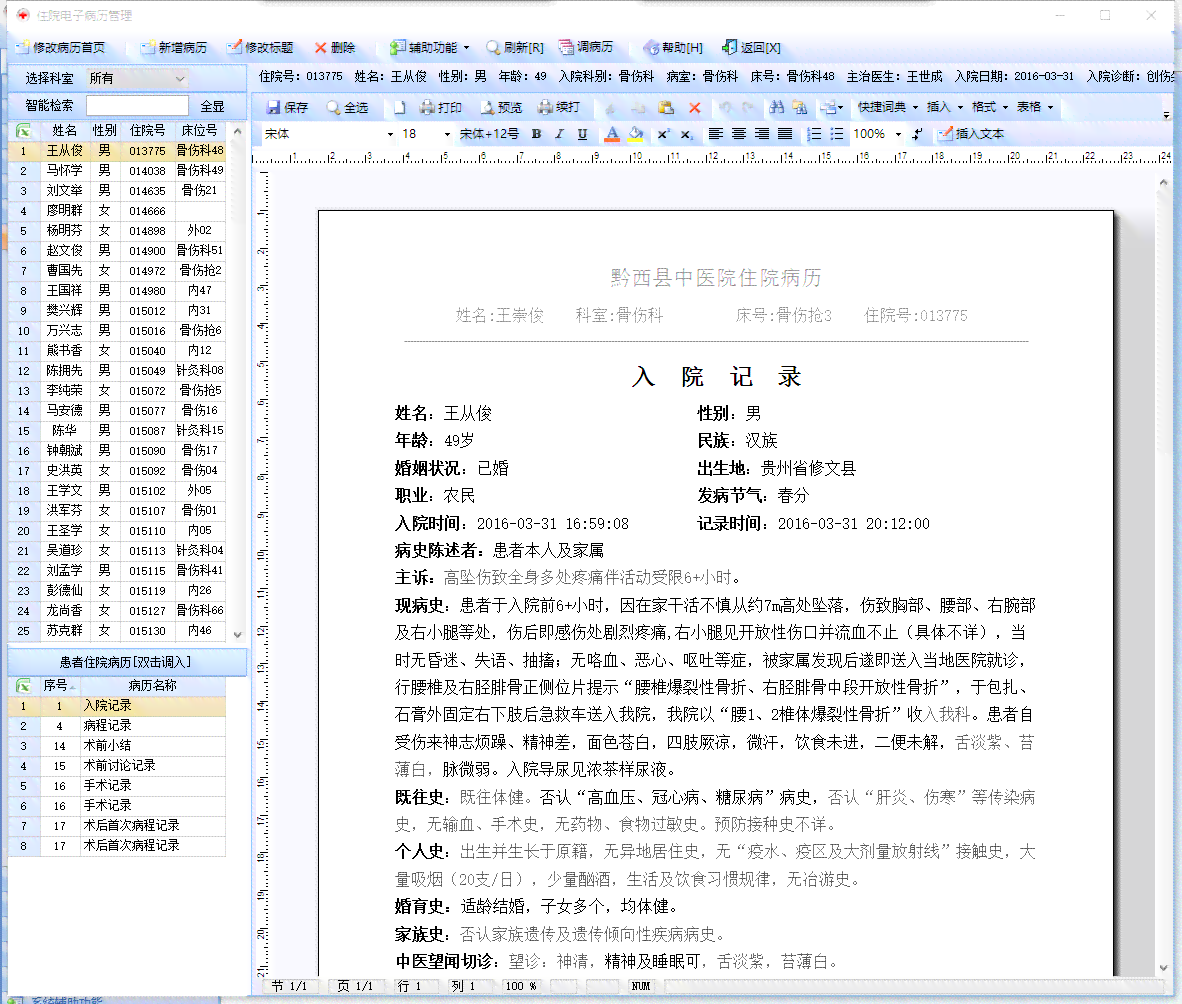Select 术前讨论记录 in records list

coord(117,765)
